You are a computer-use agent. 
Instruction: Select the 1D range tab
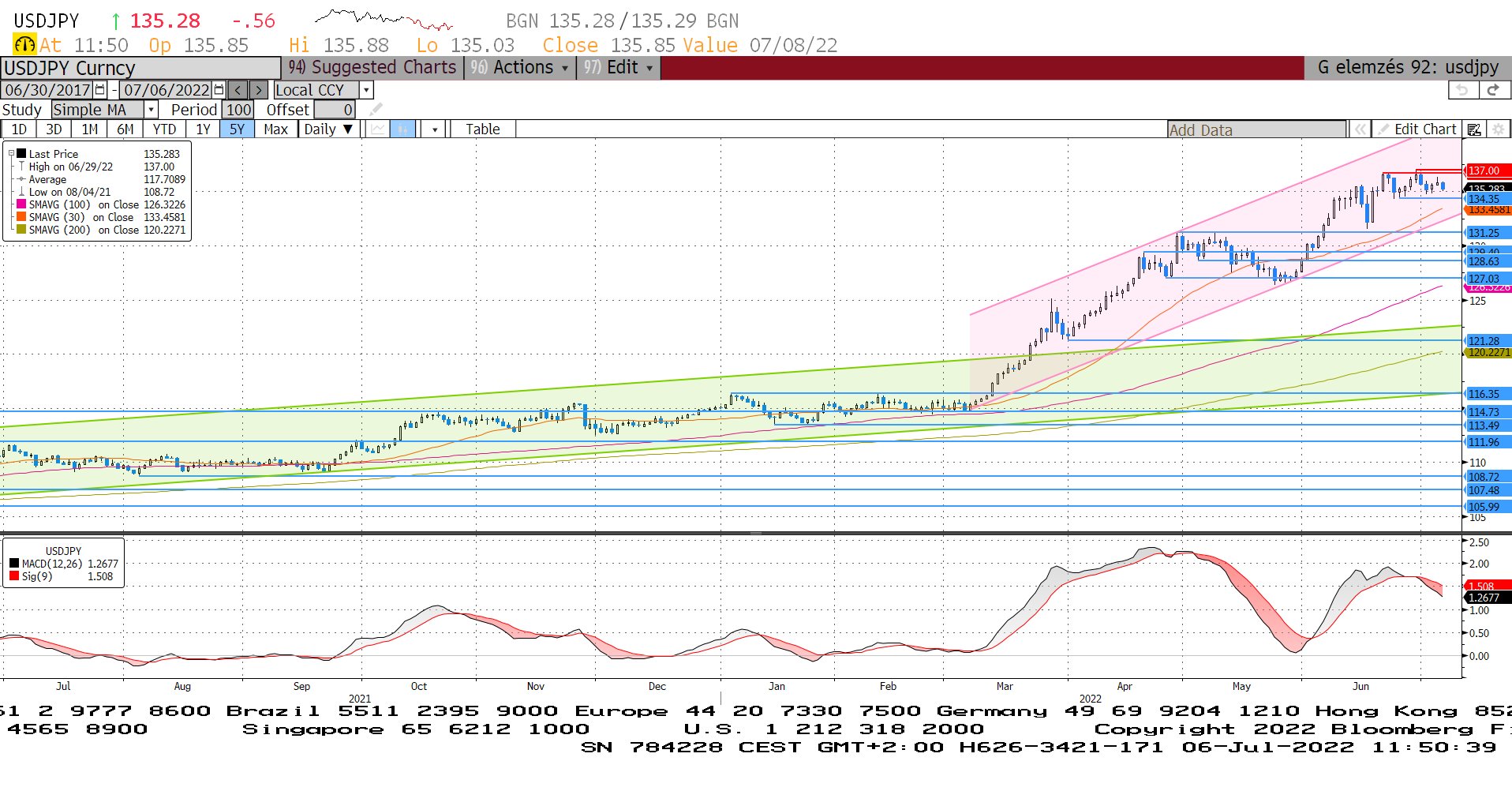[19, 129]
